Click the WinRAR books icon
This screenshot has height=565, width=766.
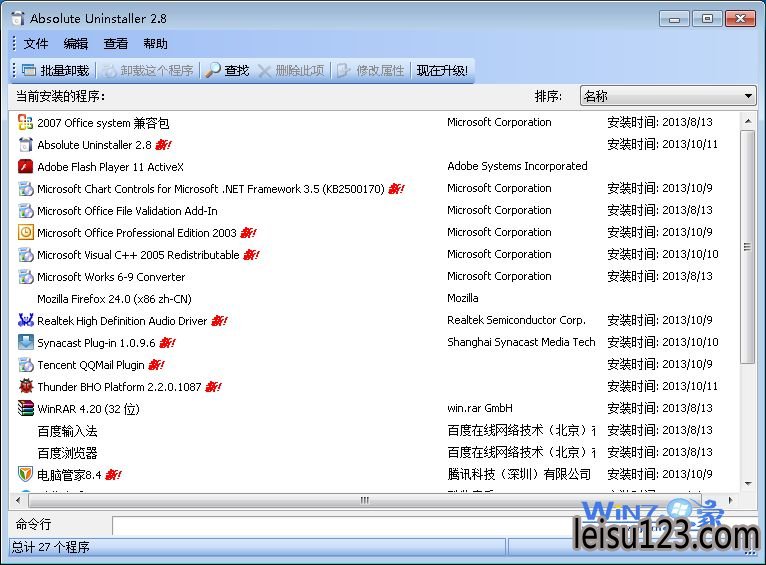point(25,408)
